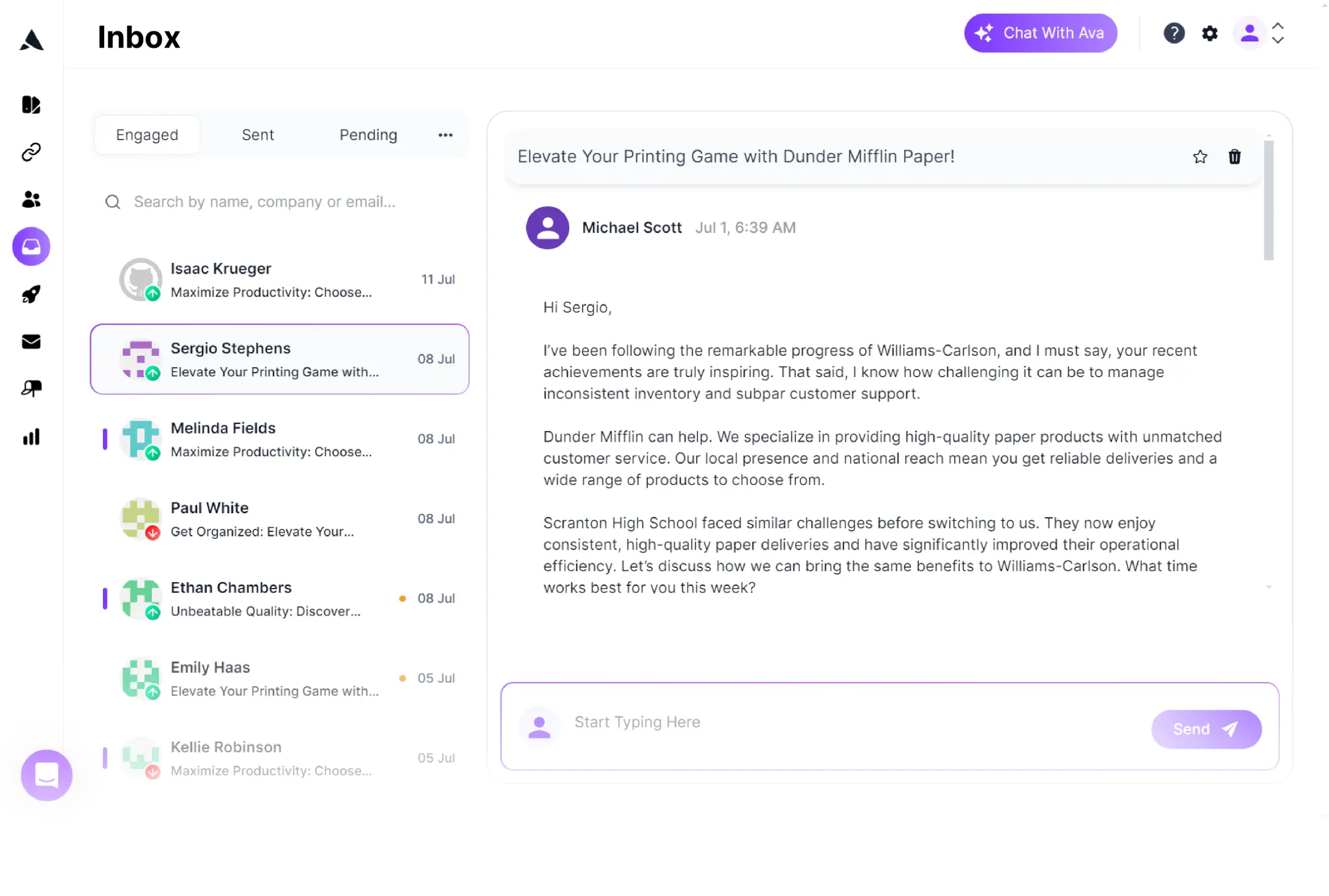
Task: Open the settings gear icon
Action: 1210,33
